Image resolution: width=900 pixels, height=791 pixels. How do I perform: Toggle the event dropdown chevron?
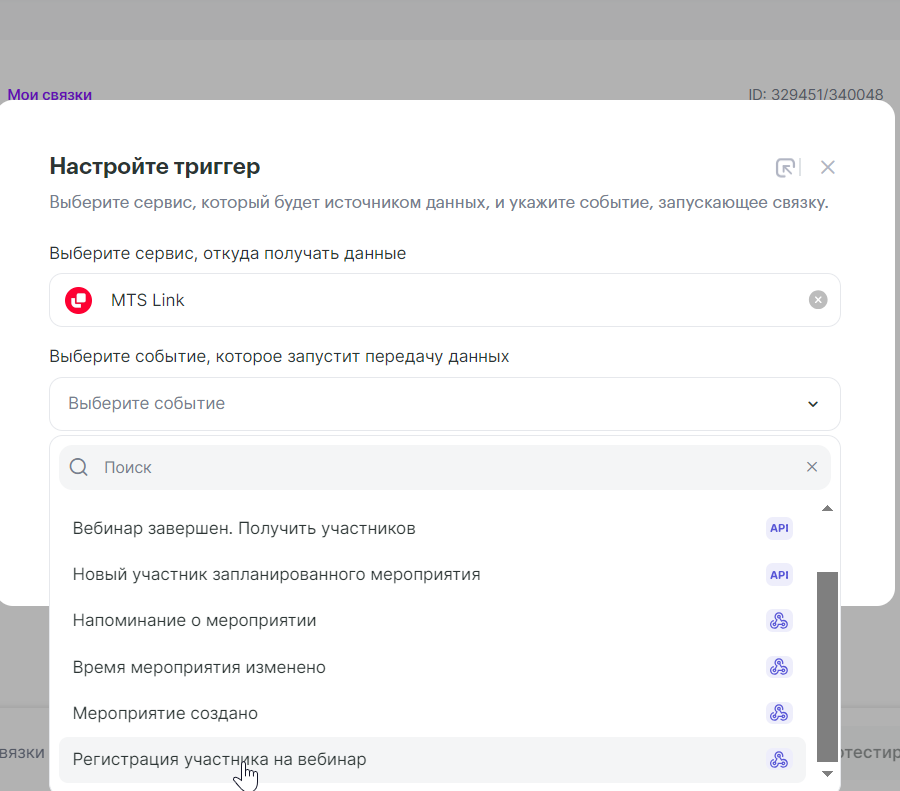click(x=813, y=404)
